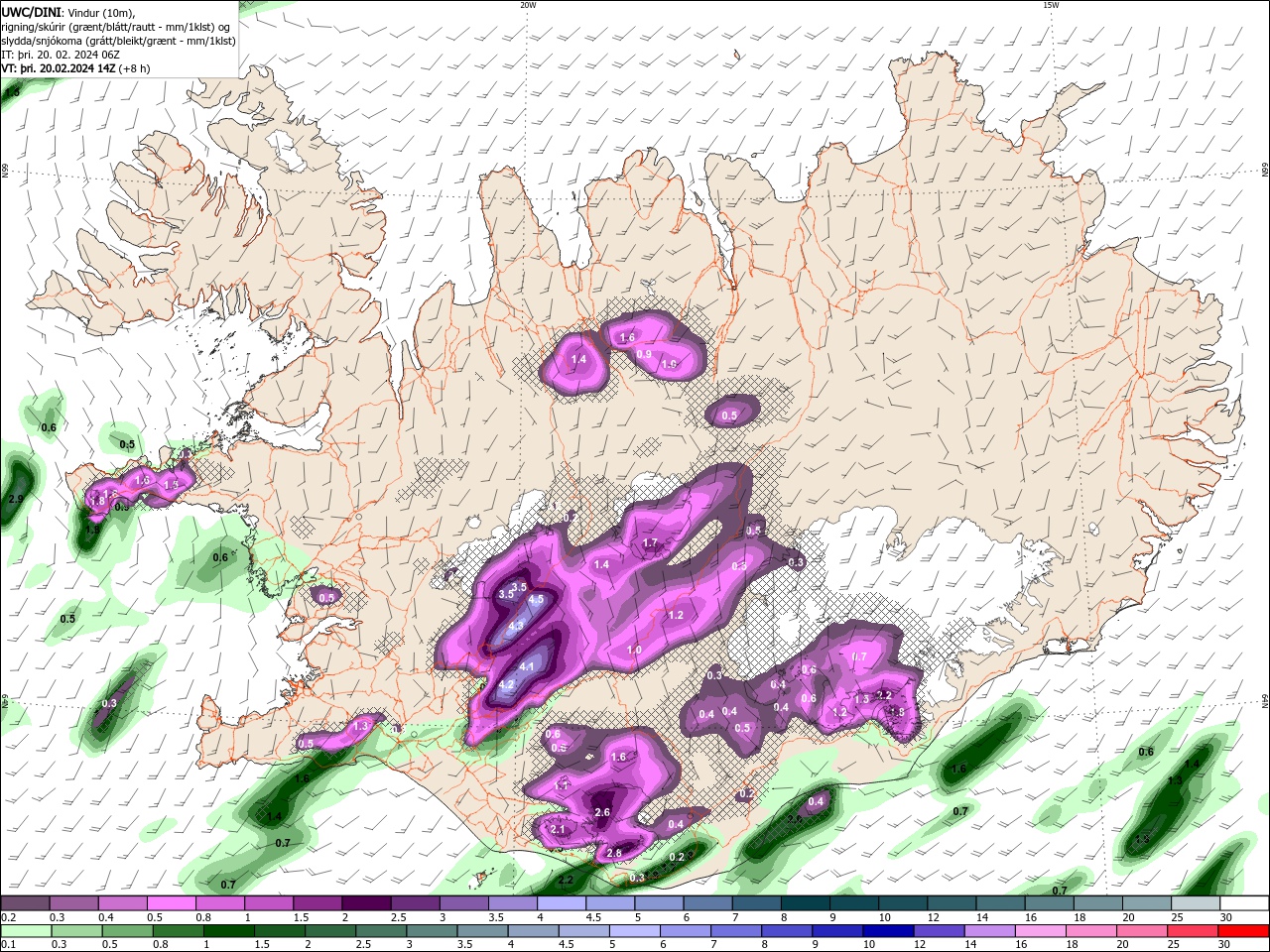Click the '0.2' label in the snow legend row
Image resolution: width=1270 pixels, height=952 pixels.
point(9,917)
